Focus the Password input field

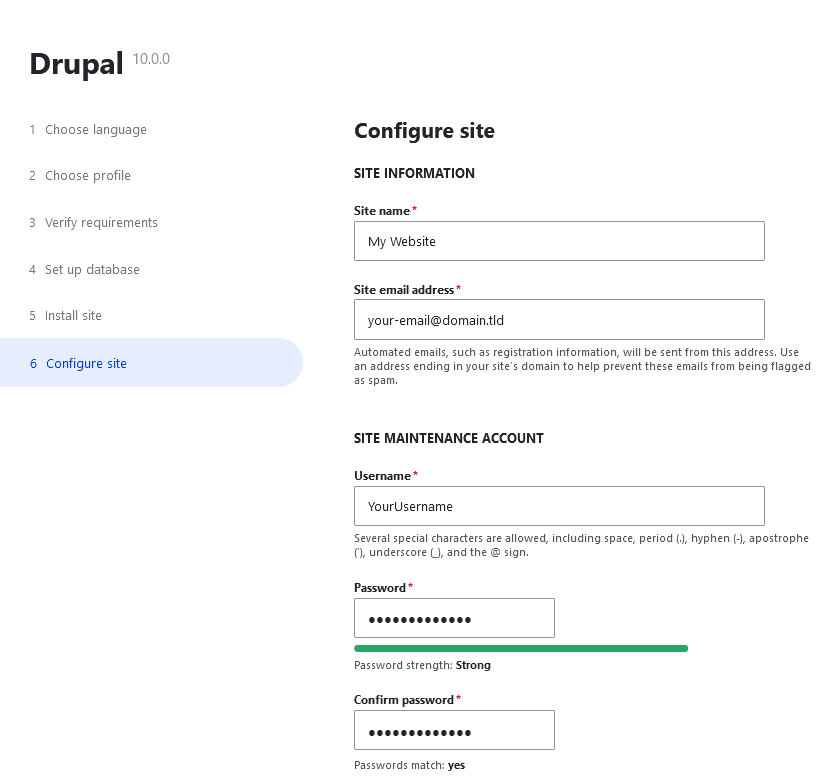[453, 618]
